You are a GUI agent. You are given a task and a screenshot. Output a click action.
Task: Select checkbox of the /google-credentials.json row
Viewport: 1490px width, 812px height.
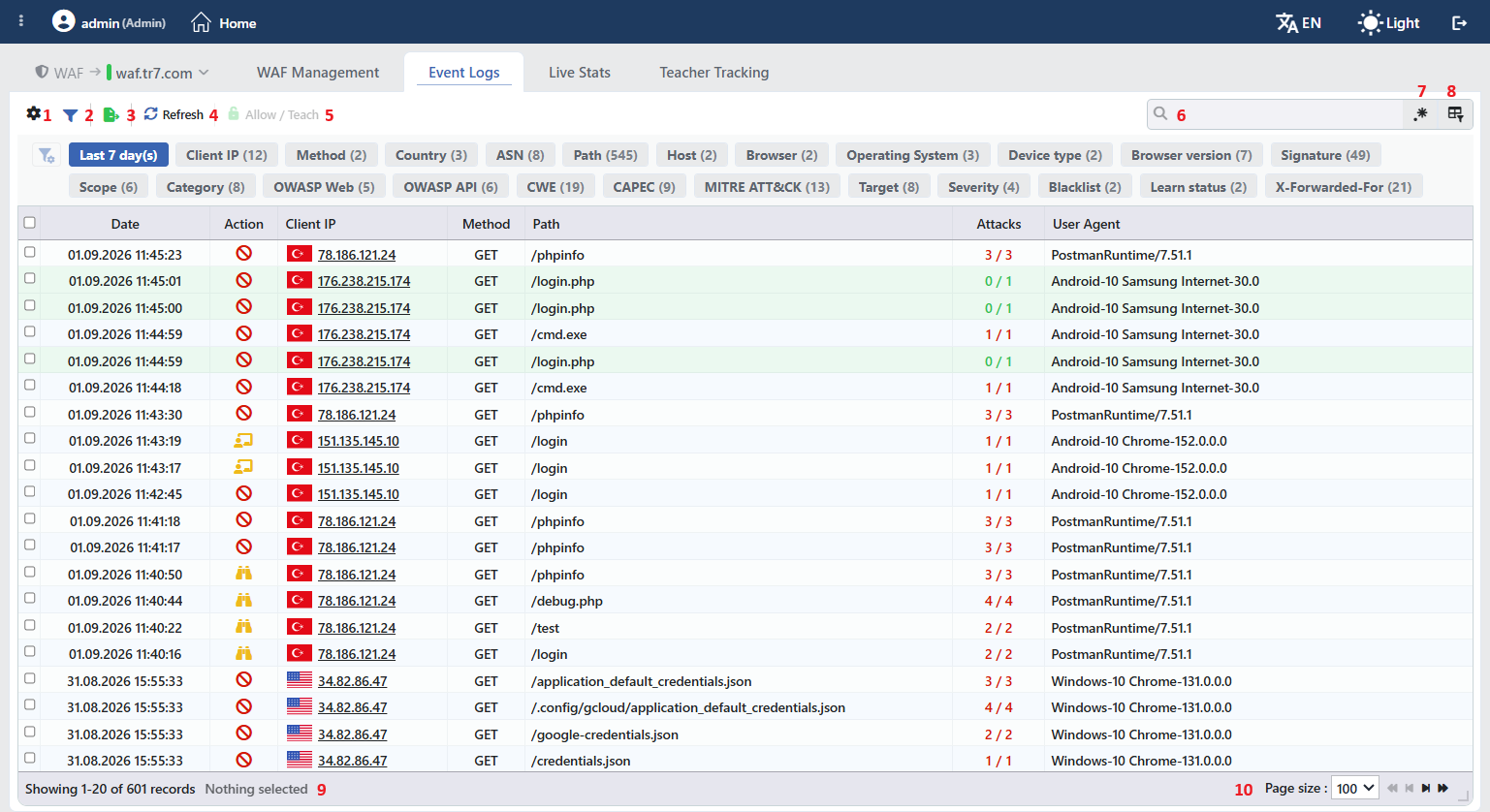(30, 732)
